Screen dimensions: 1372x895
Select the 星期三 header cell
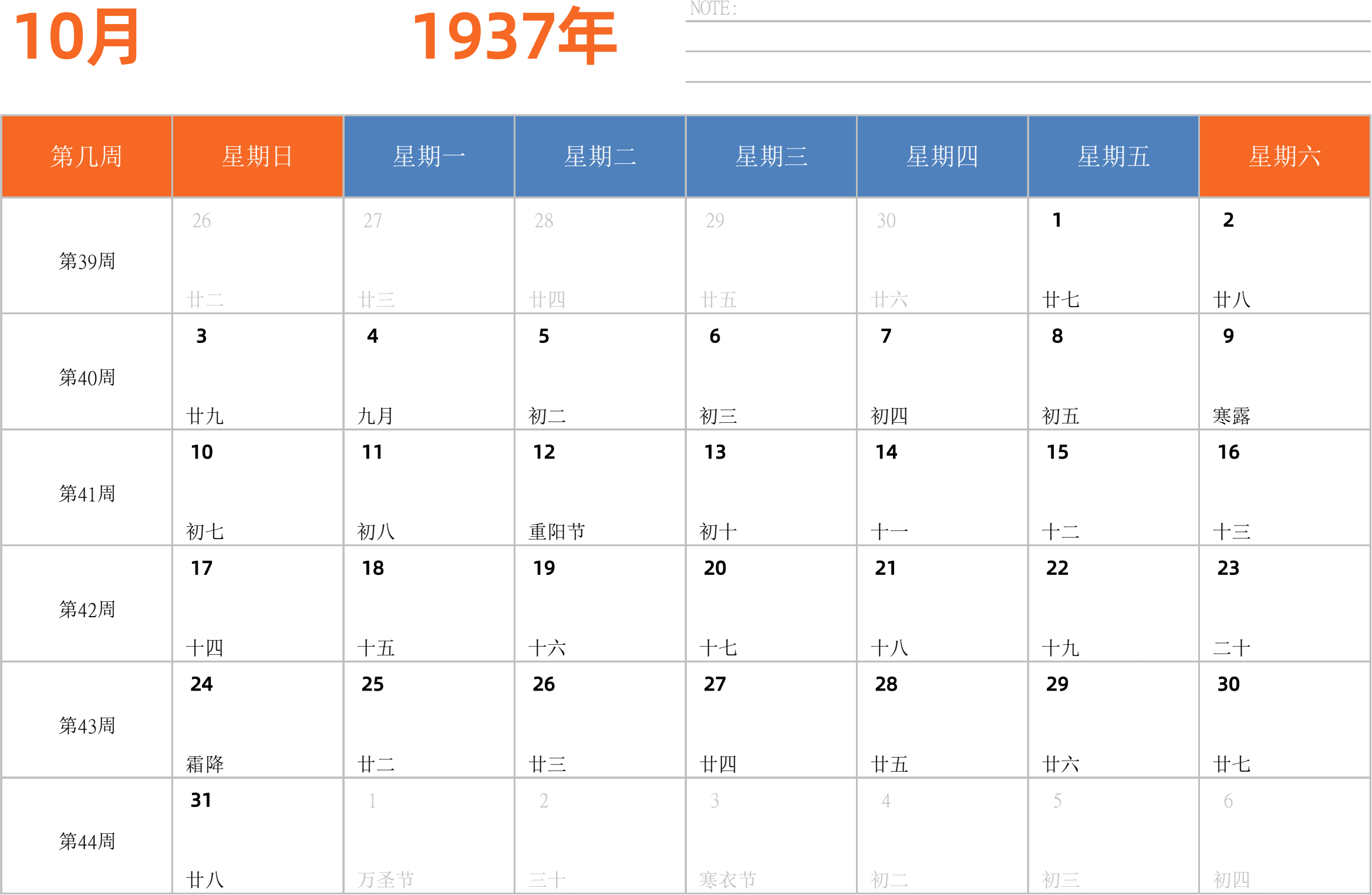click(x=771, y=156)
